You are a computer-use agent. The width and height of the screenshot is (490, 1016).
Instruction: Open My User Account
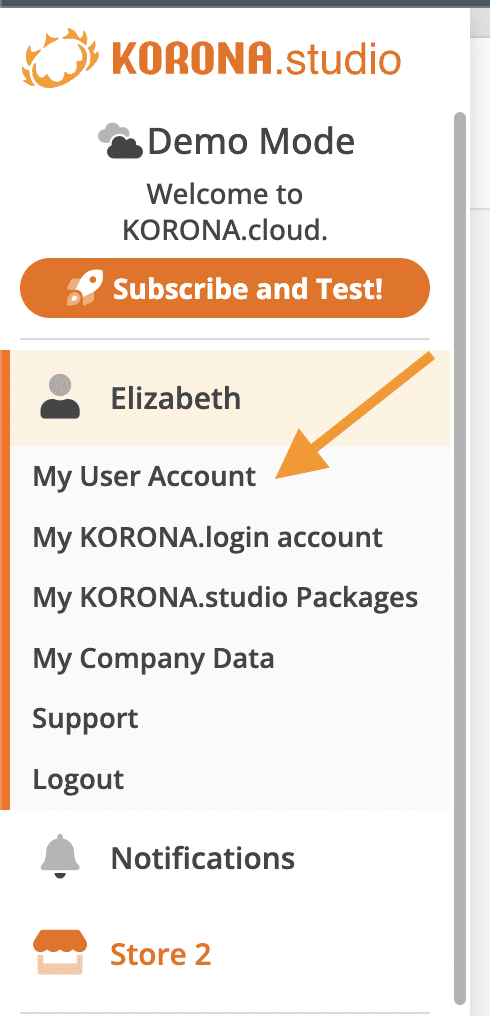[x=145, y=476]
